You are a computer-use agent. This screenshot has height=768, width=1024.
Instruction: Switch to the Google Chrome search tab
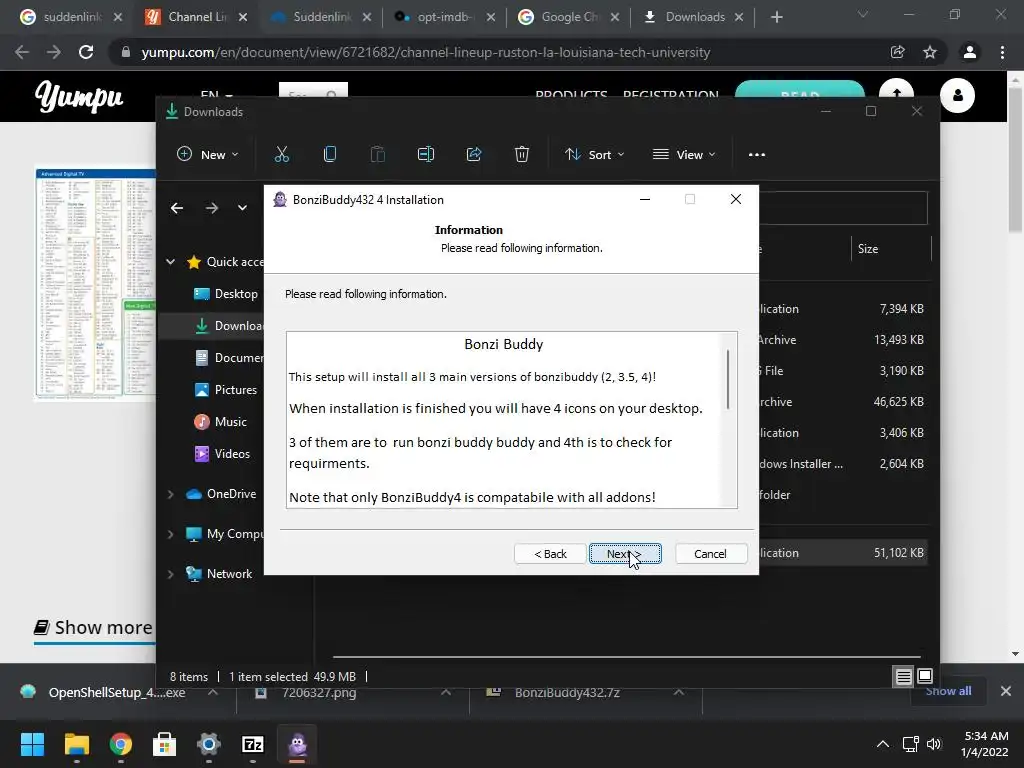(568, 17)
